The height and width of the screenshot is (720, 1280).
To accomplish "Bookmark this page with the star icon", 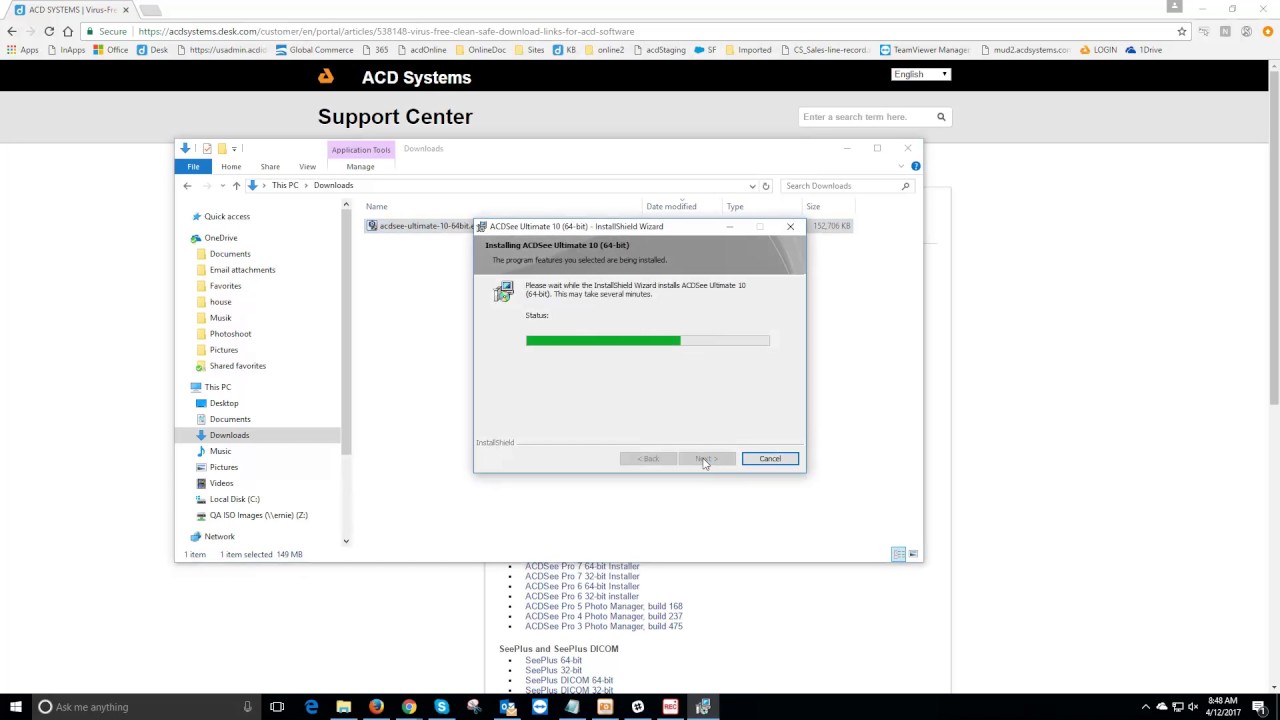I will [1182, 31].
